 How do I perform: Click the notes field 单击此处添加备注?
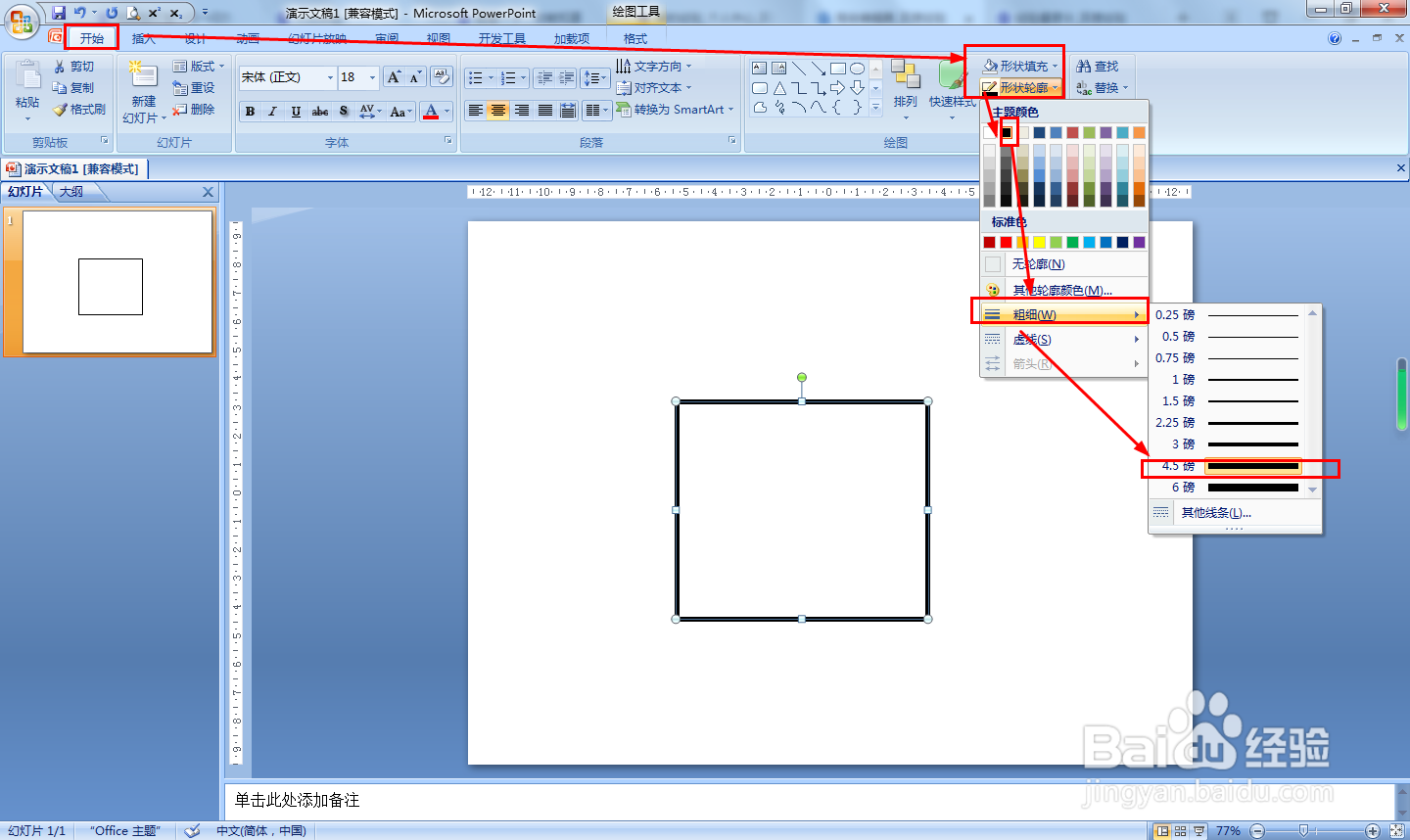[x=809, y=801]
